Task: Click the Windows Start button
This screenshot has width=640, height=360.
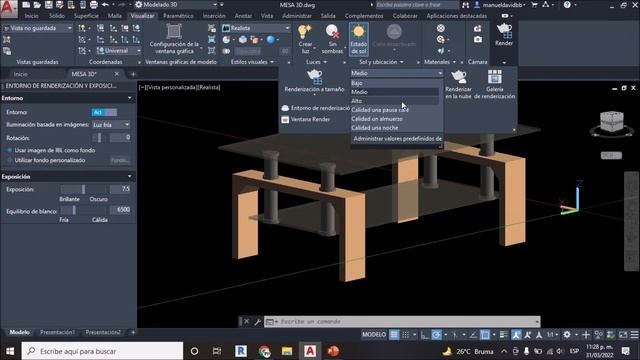Action: point(10,351)
